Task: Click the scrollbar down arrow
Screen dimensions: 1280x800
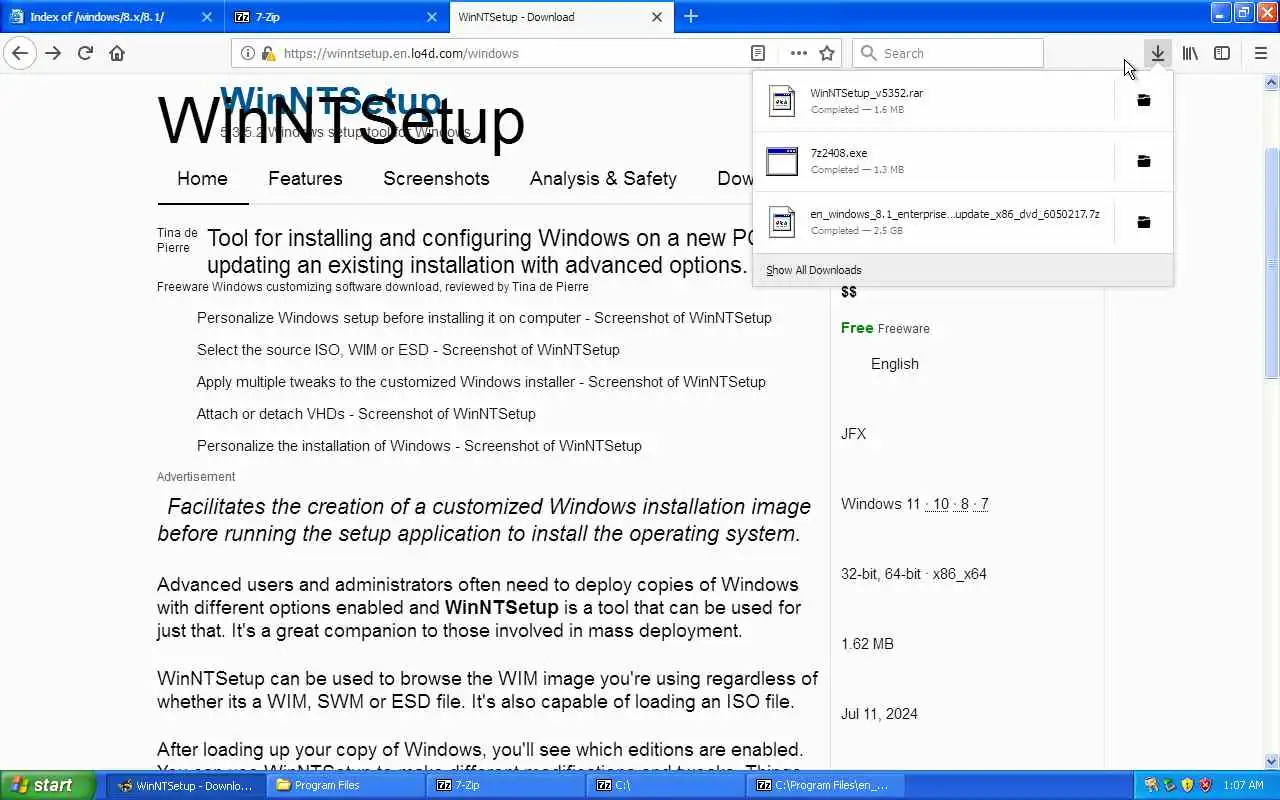Action: [x=1272, y=761]
